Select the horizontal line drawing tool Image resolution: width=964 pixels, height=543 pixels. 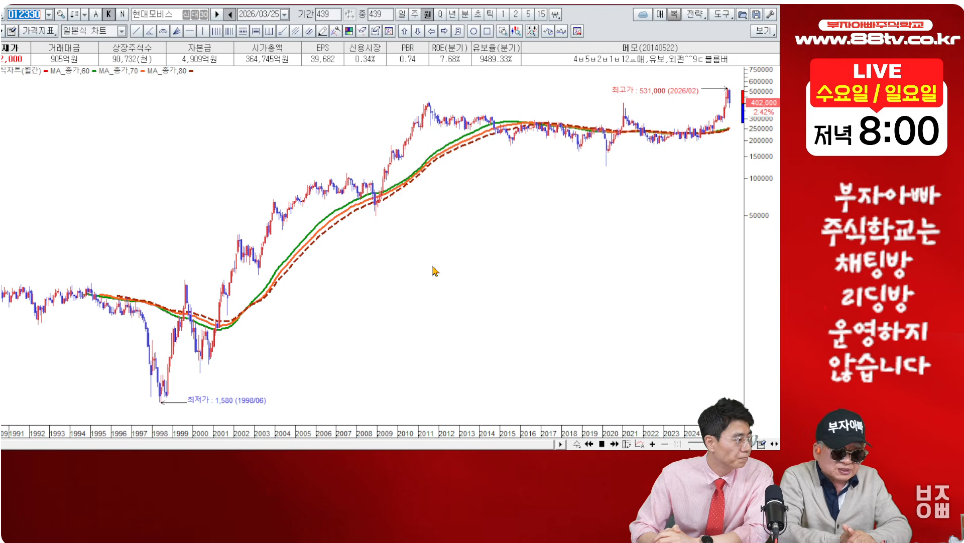(x=189, y=31)
